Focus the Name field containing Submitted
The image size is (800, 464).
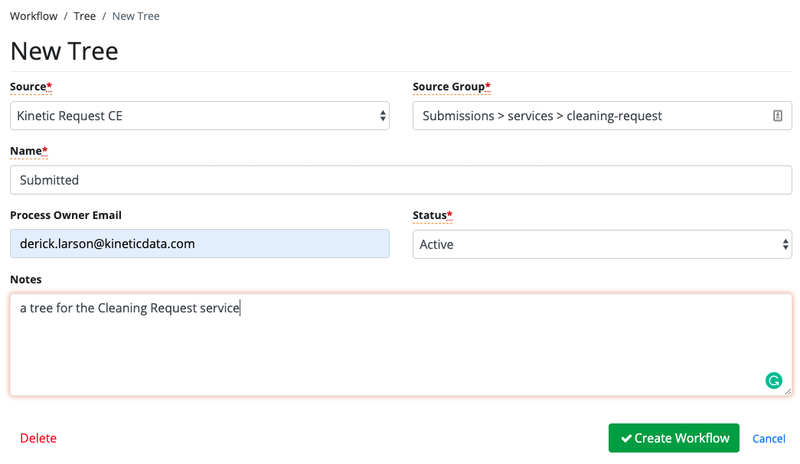401,180
